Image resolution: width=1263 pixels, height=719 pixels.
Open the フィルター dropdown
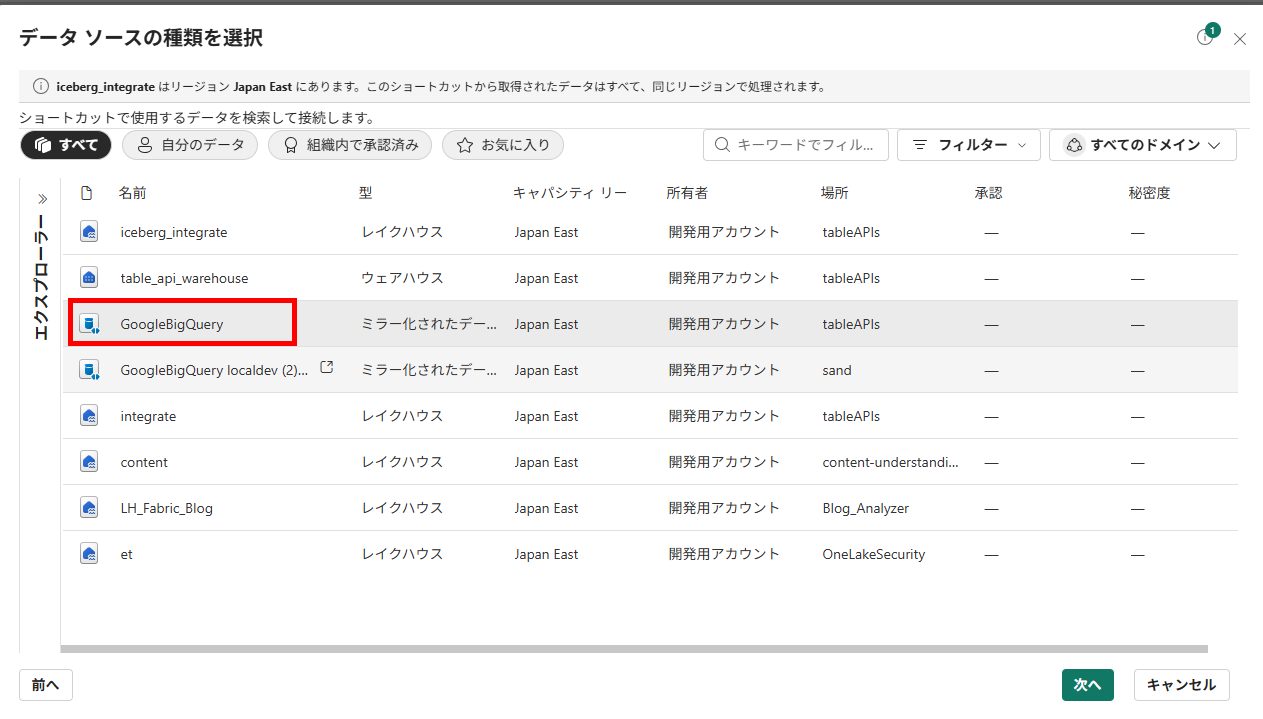969,145
